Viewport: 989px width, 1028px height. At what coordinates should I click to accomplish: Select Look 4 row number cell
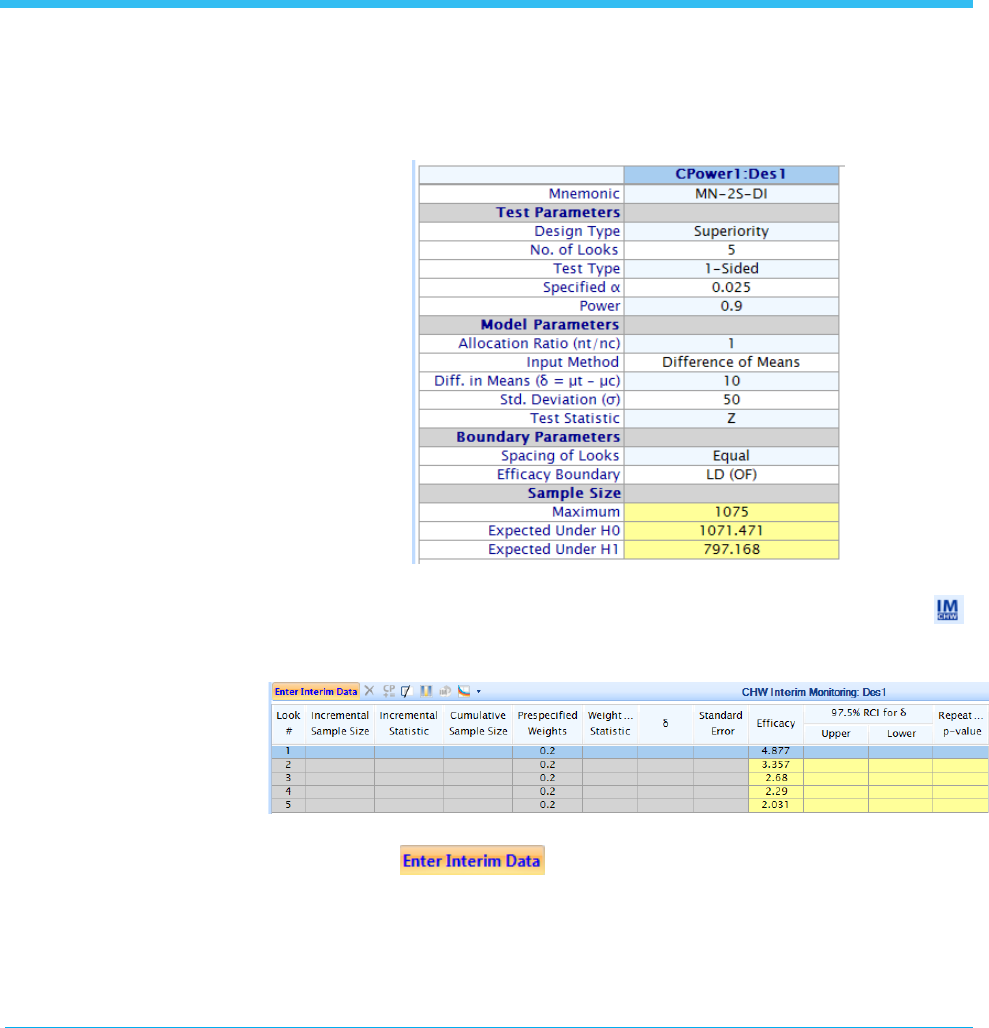(x=288, y=791)
